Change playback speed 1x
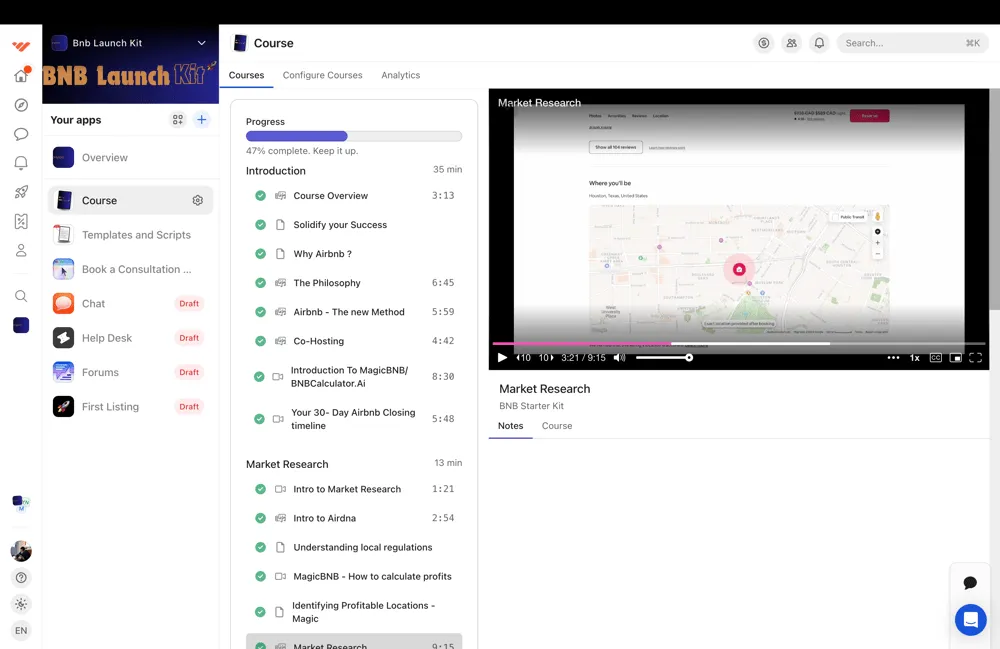Image resolution: width=1000 pixels, height=649 pixels. [x=915, y=358]
